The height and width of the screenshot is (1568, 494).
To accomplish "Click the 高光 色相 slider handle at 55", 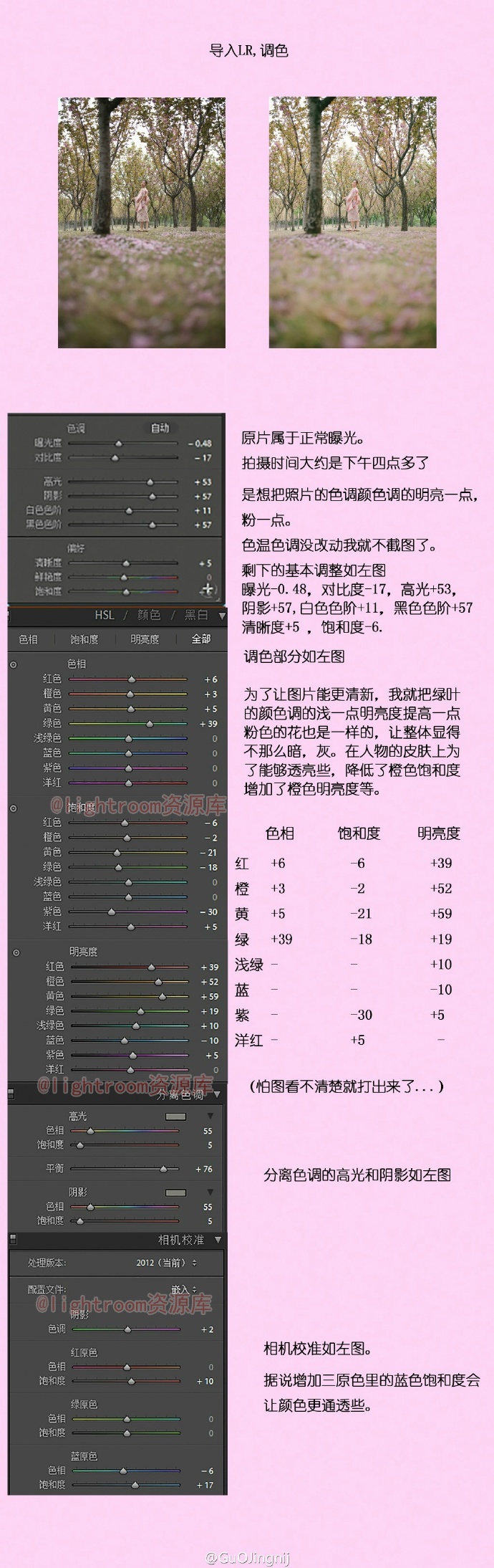I will point(90,1131).
